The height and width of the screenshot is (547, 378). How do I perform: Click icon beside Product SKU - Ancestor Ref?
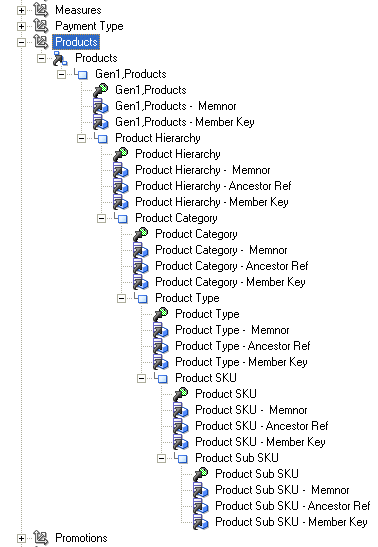pyautogui.click(x=181, y=426)
